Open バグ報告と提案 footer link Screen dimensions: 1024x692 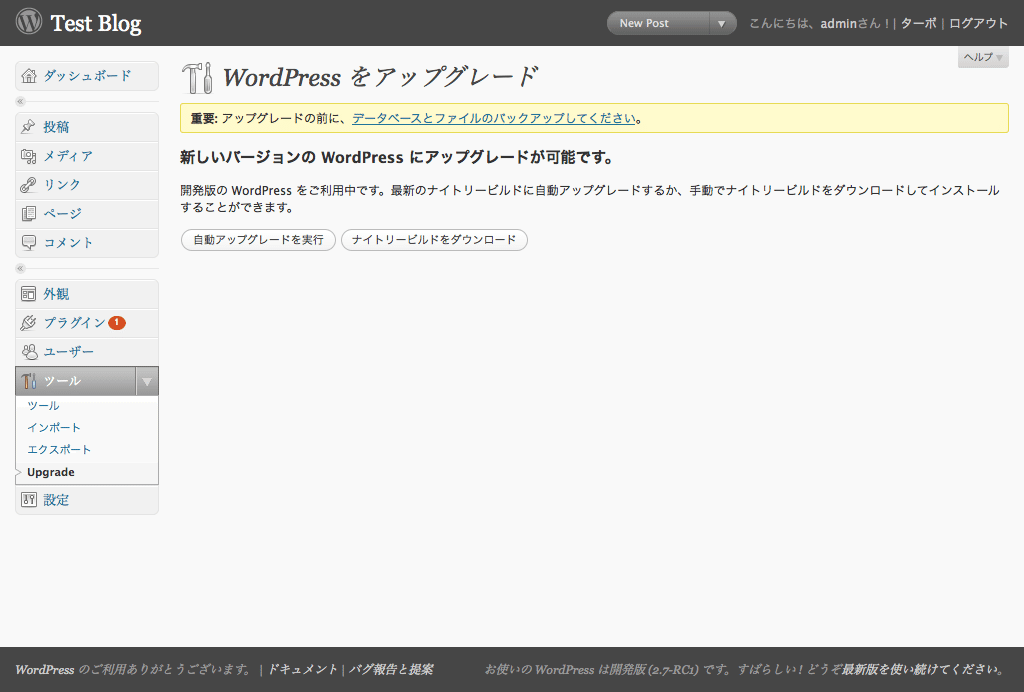coord(391,670)
